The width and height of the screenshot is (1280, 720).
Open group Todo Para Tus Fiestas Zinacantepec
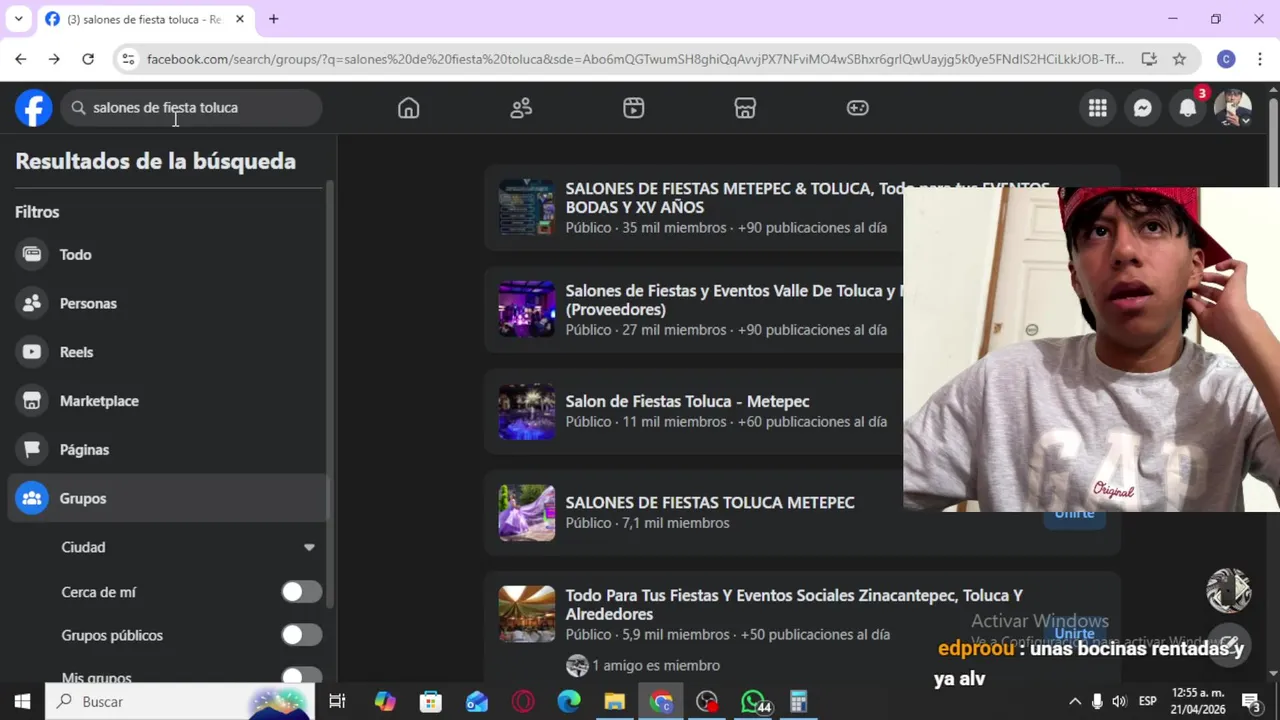coord(794,604)
